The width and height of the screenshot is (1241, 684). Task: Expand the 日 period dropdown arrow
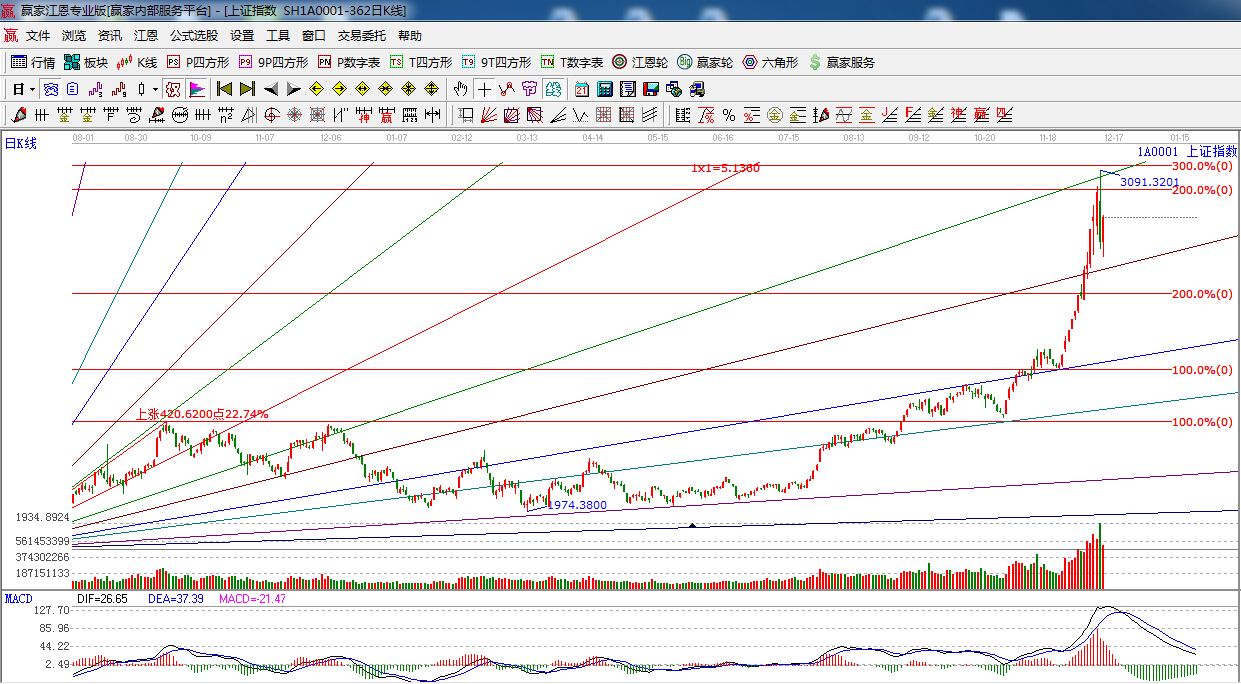(31, 89)
